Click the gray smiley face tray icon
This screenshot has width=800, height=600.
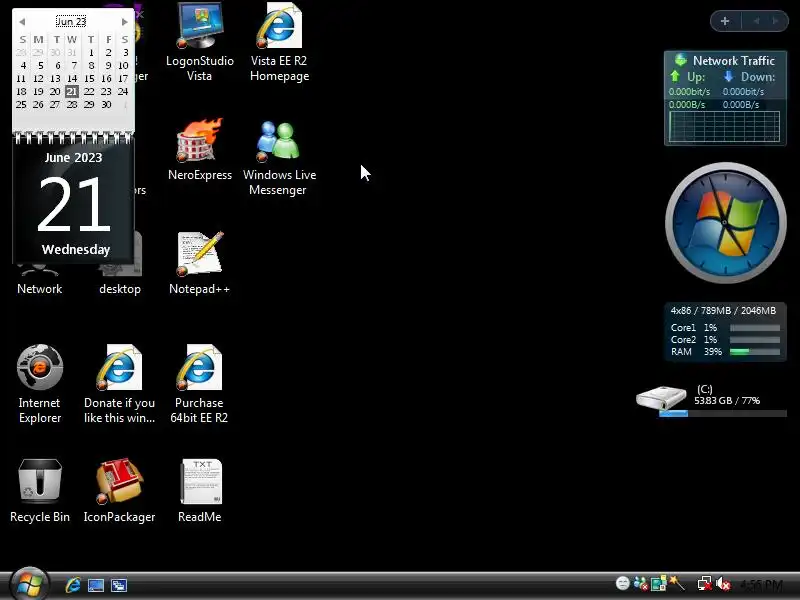pos(622,583)
